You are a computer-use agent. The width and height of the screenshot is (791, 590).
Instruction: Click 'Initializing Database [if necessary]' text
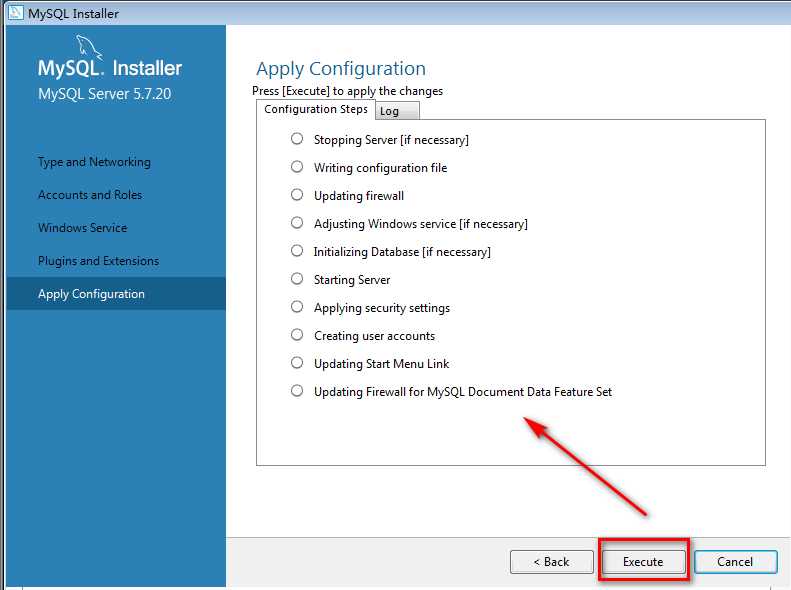402,252
